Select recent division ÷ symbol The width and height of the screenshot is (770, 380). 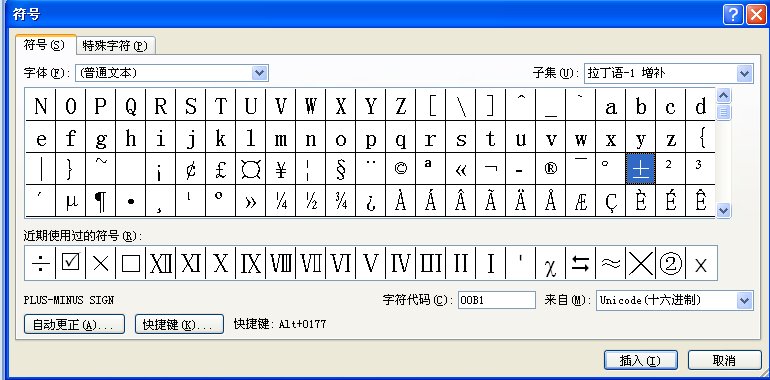coord(40,263)
